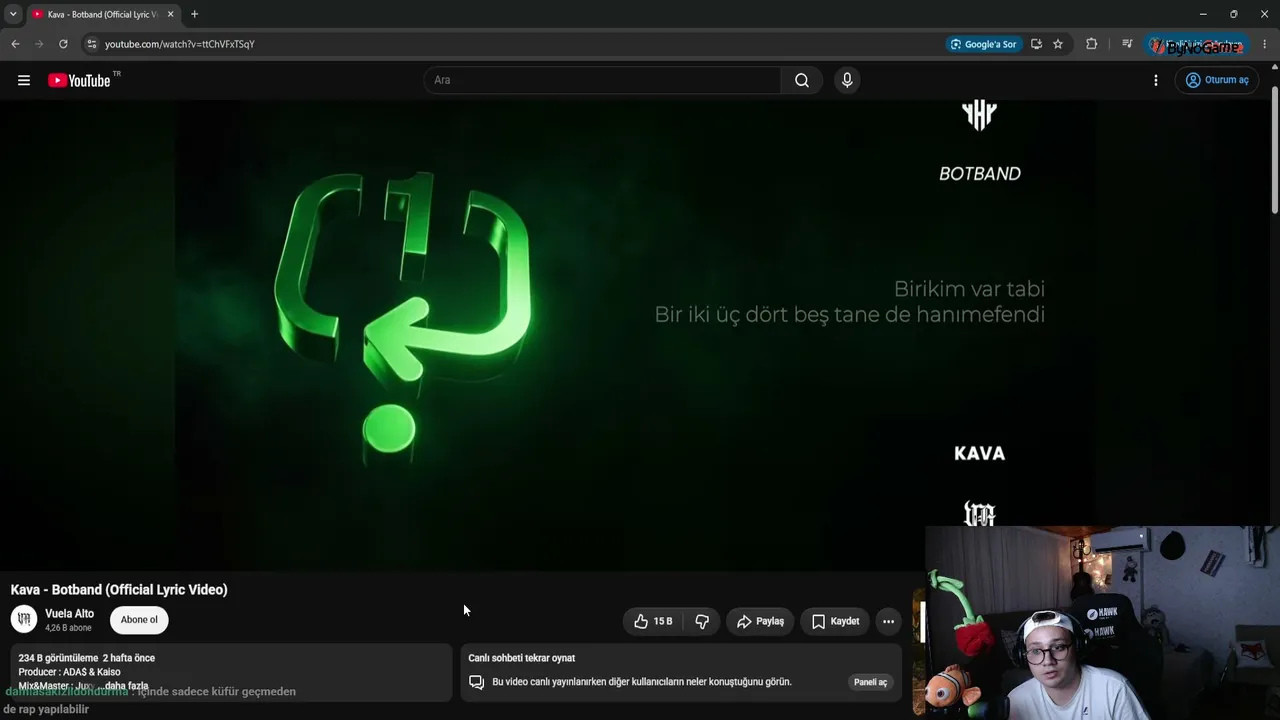Open YouTube settings three-dot menu
The height and width of the screenshot is (720, 1280).
click(x=1156, y=80)
